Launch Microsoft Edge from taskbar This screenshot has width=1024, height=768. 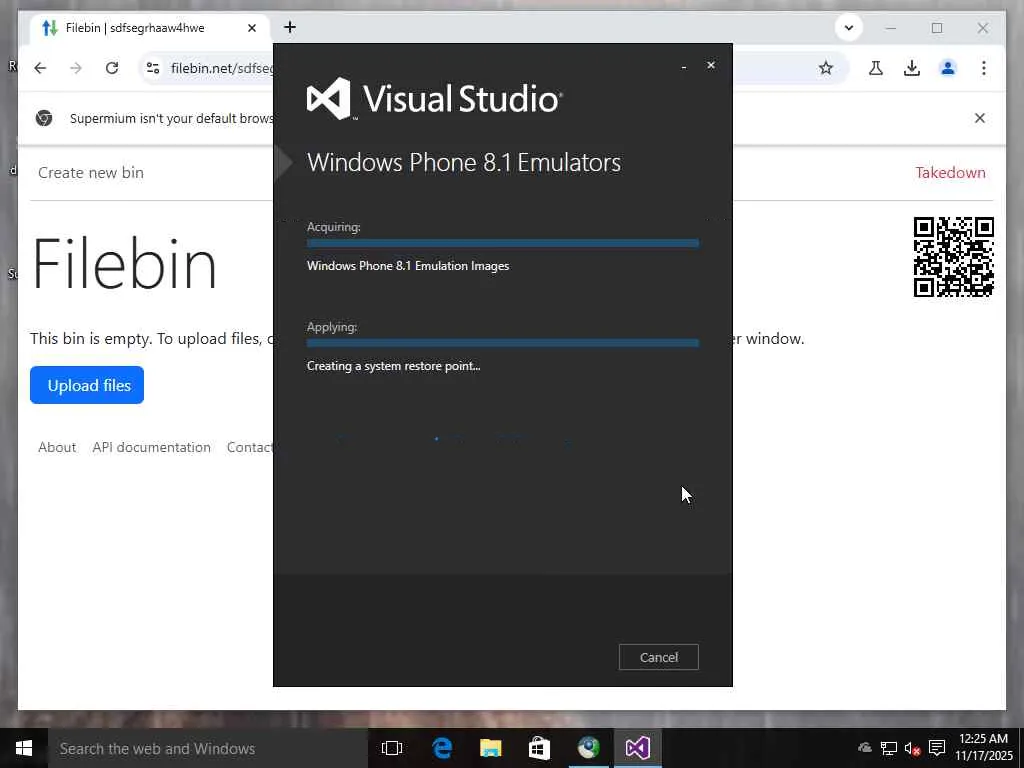(x=442, y=748)
